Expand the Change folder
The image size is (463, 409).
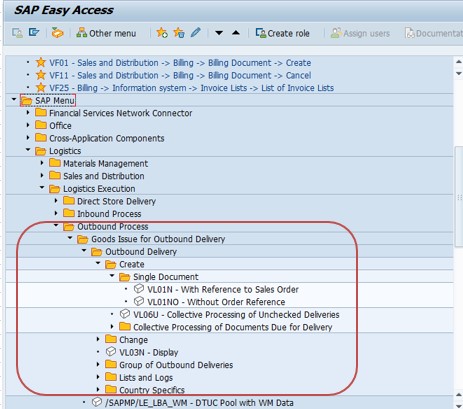[98, 339]
